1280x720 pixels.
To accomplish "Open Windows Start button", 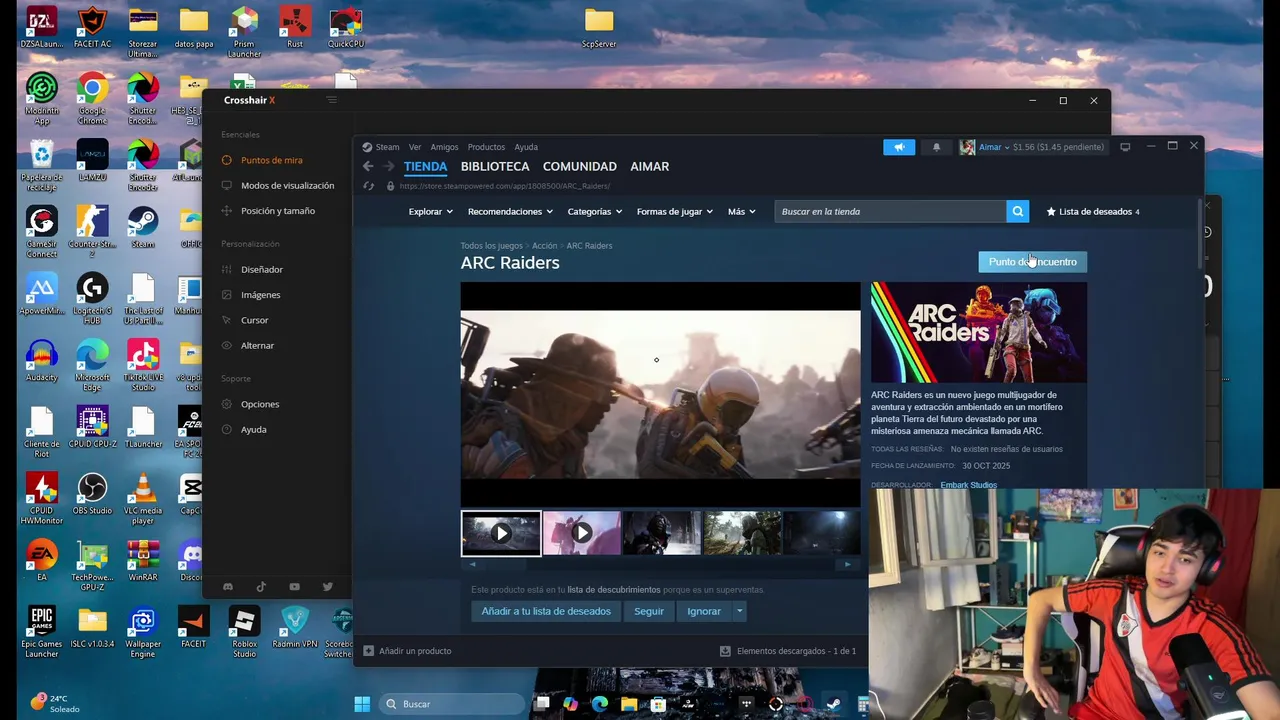I will pos(362,704).
